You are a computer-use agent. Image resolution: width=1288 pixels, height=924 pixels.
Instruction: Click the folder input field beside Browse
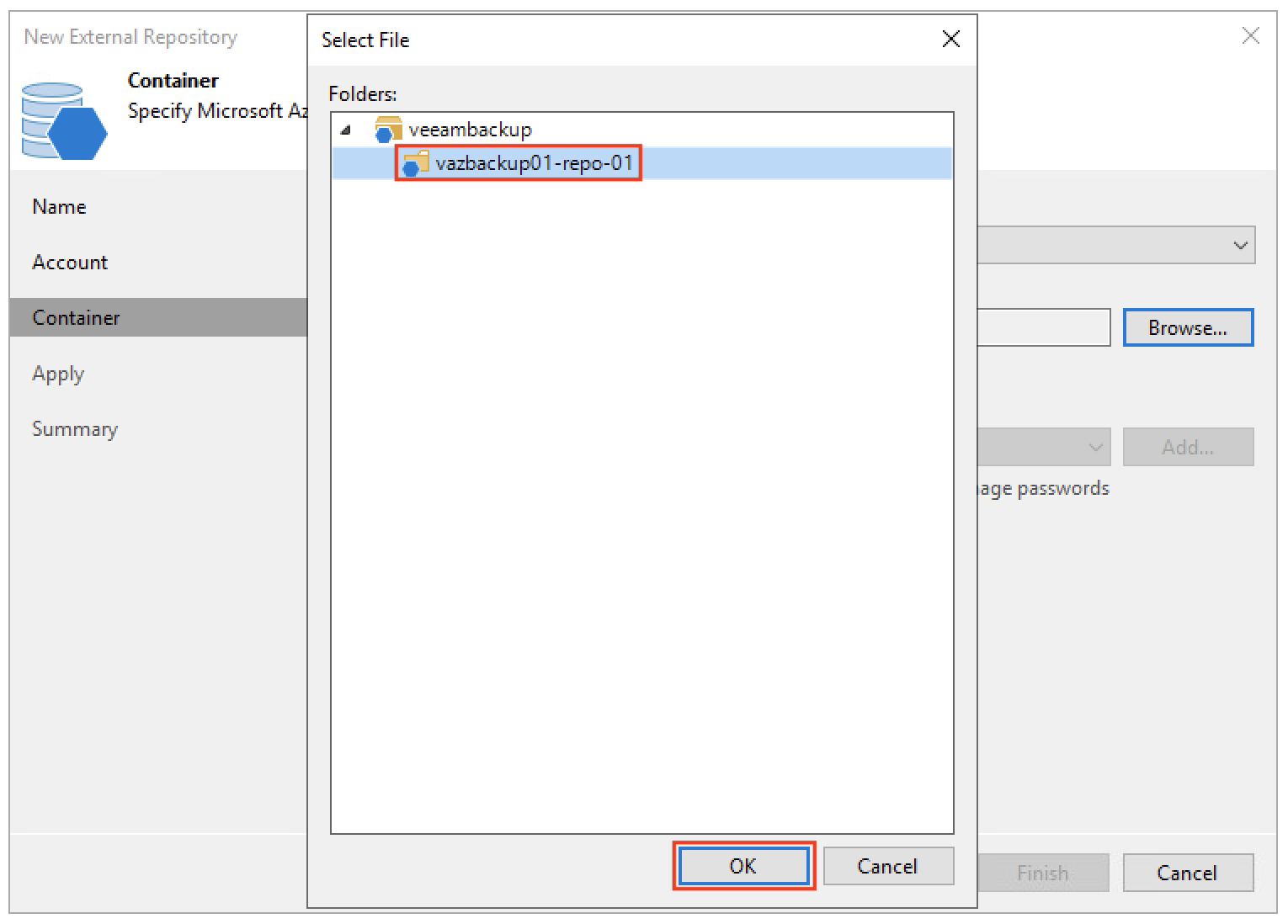coord(1044,327)
